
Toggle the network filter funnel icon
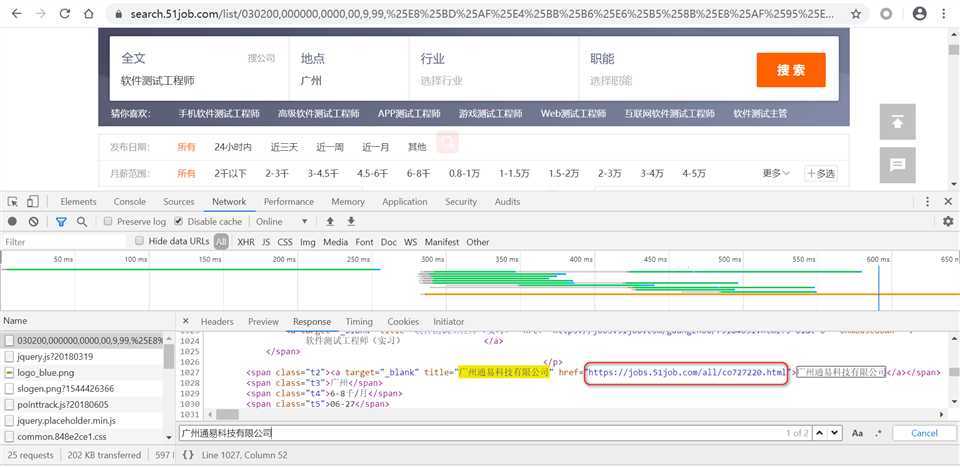click(x=61, y=222)
